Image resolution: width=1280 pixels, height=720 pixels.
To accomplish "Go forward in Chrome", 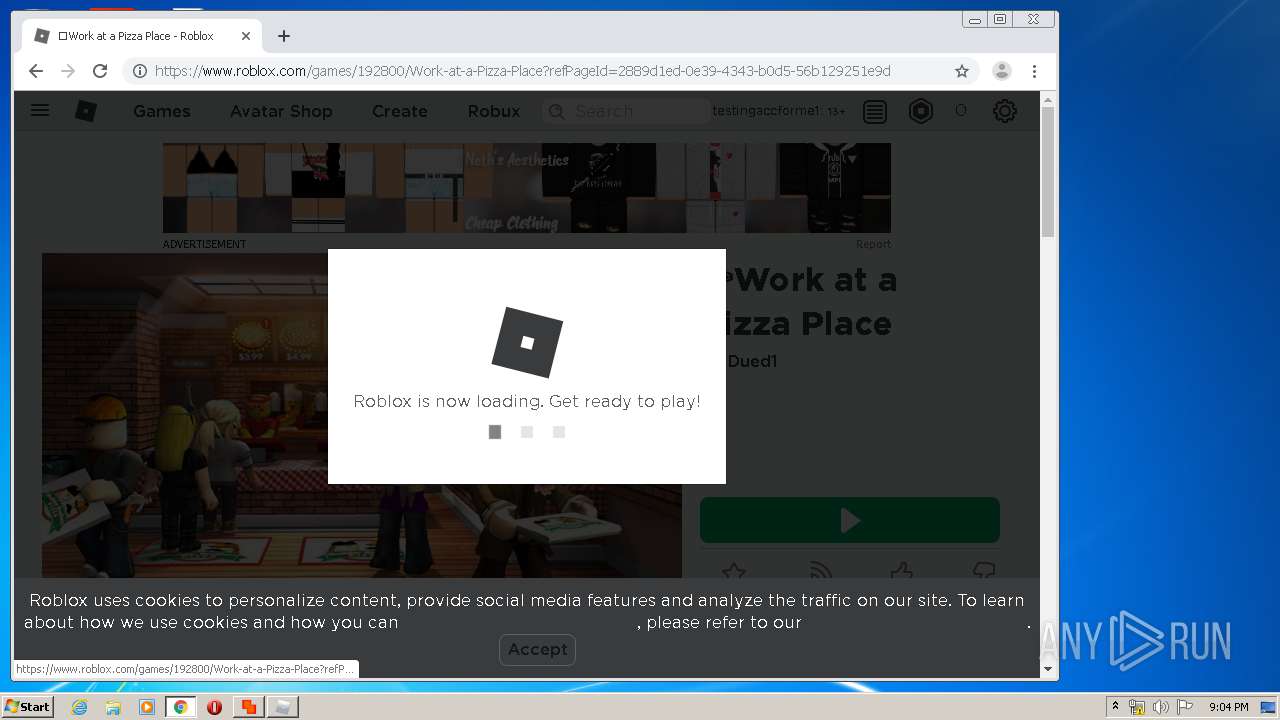I will click(x=68, y=71).
